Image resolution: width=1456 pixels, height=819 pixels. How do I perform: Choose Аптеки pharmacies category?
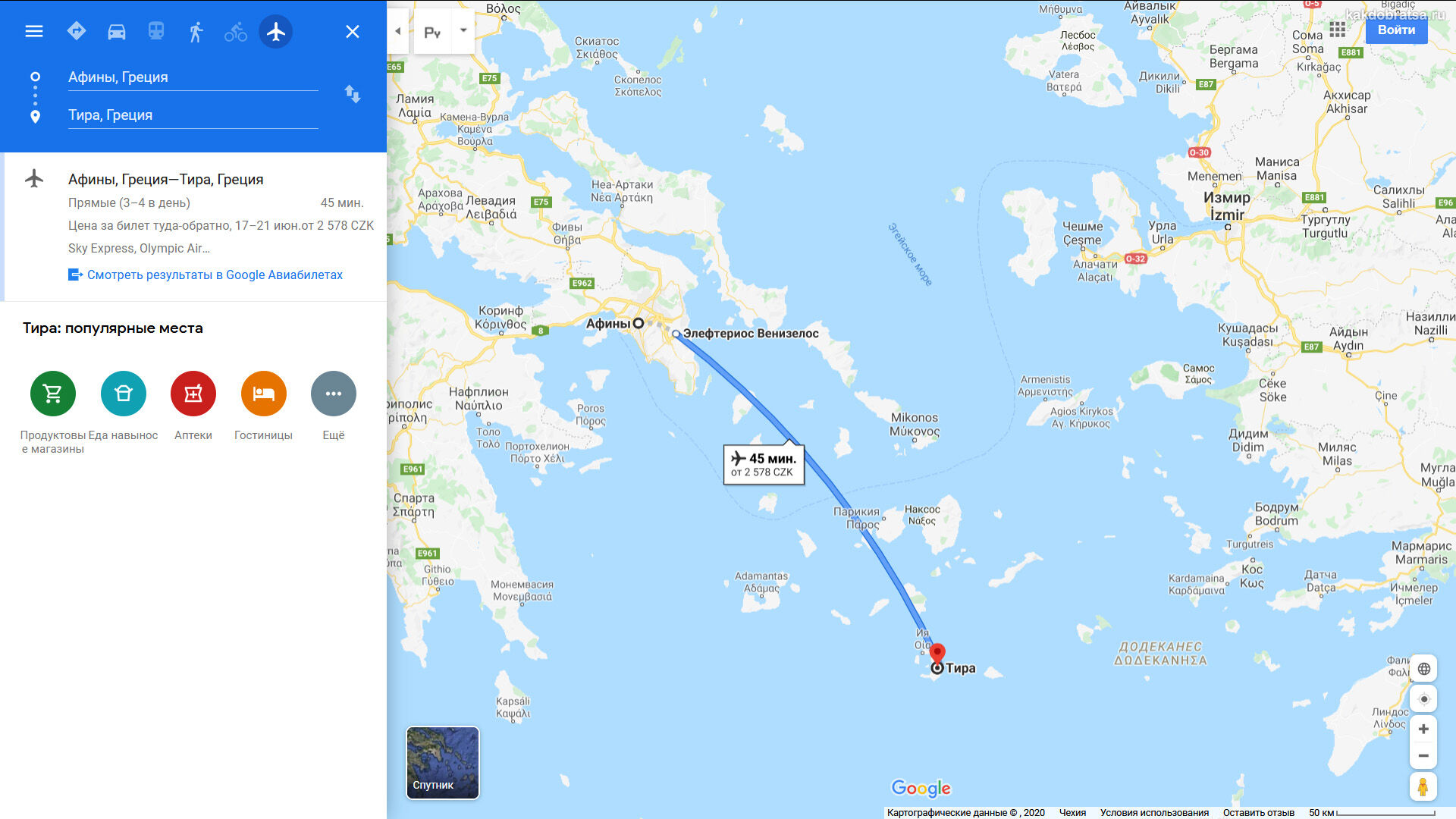coord(193,394)
